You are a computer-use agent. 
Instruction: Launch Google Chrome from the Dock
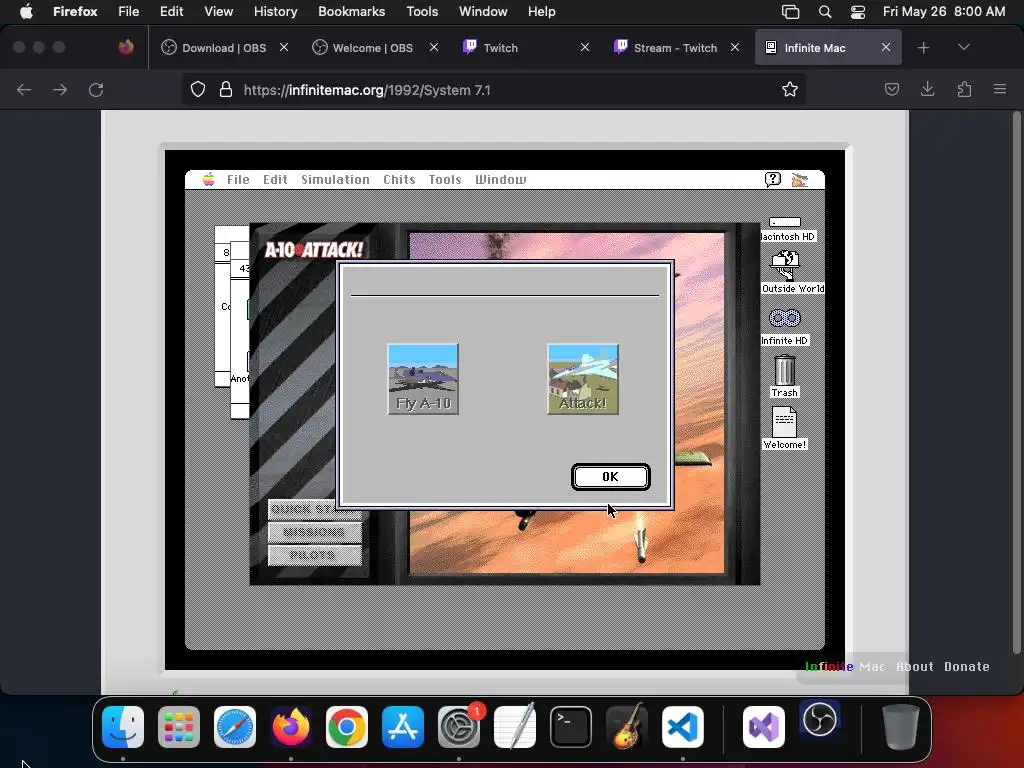(x=347, y=727)
